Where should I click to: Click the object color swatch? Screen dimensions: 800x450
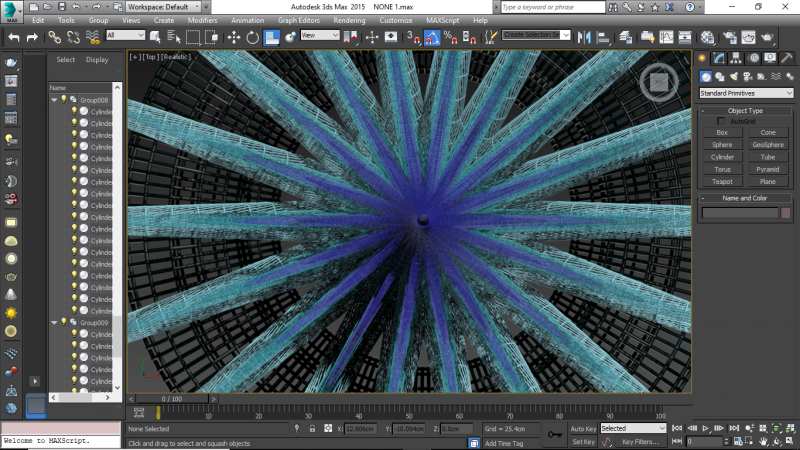pos(786,213)
